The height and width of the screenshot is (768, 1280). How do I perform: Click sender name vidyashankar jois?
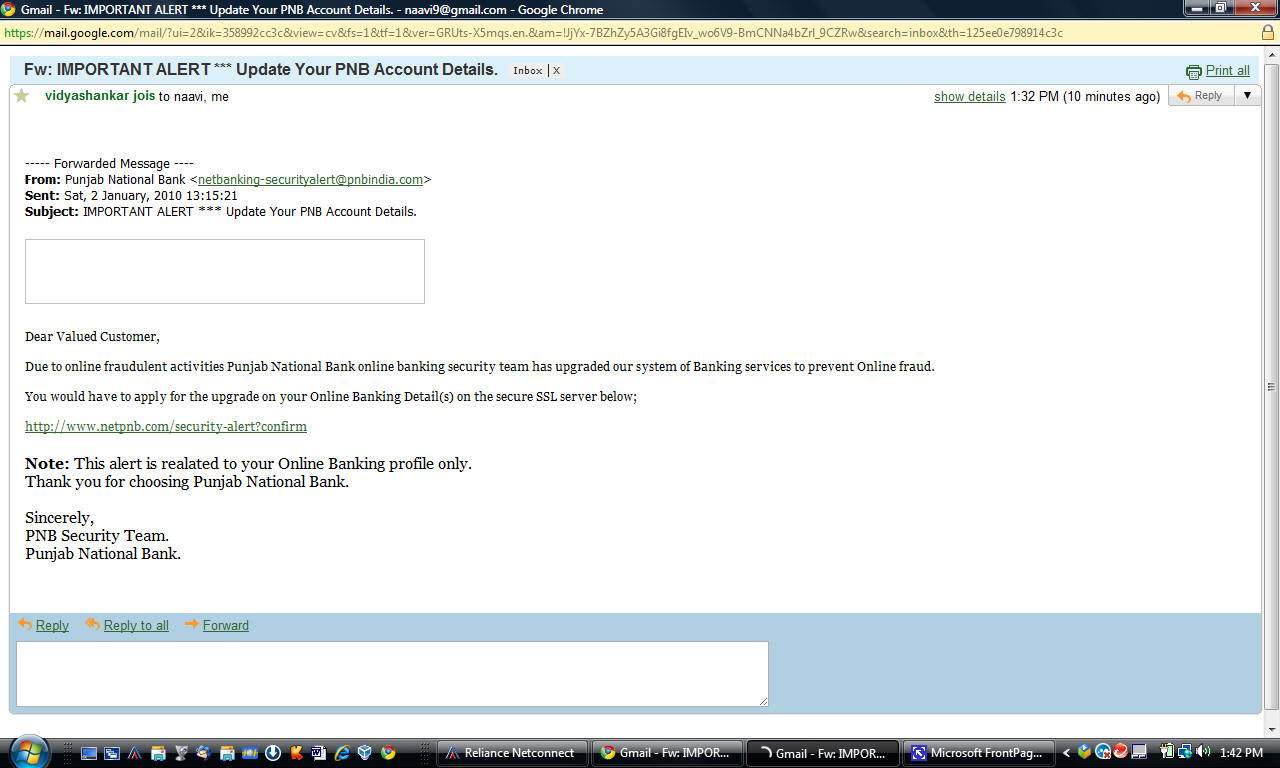click(100, 96)
